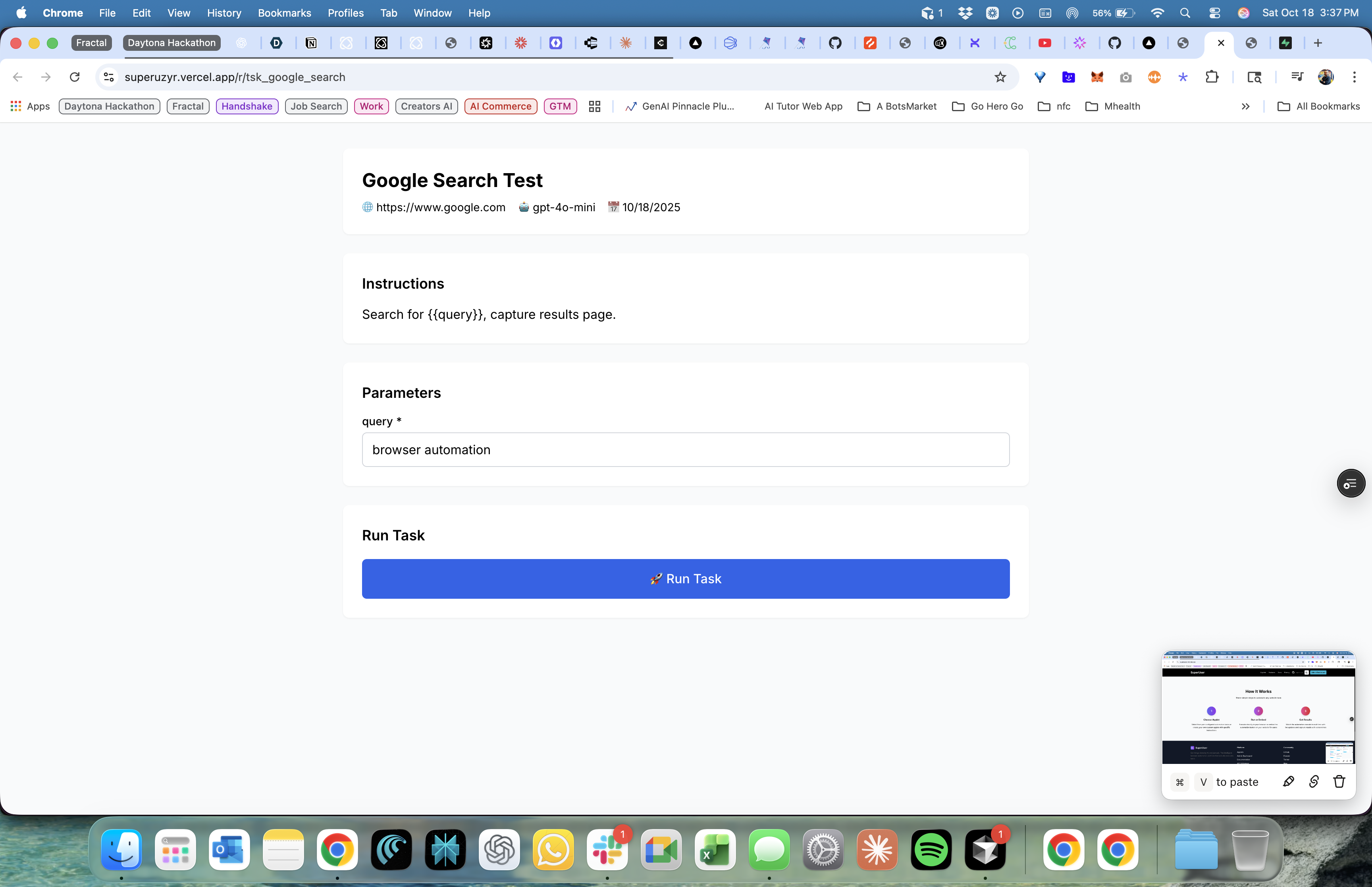Open the Chrome Extensions puzzle icon
The width and height of the screenshot is (1372, 887).
(x=1211, y=77)
